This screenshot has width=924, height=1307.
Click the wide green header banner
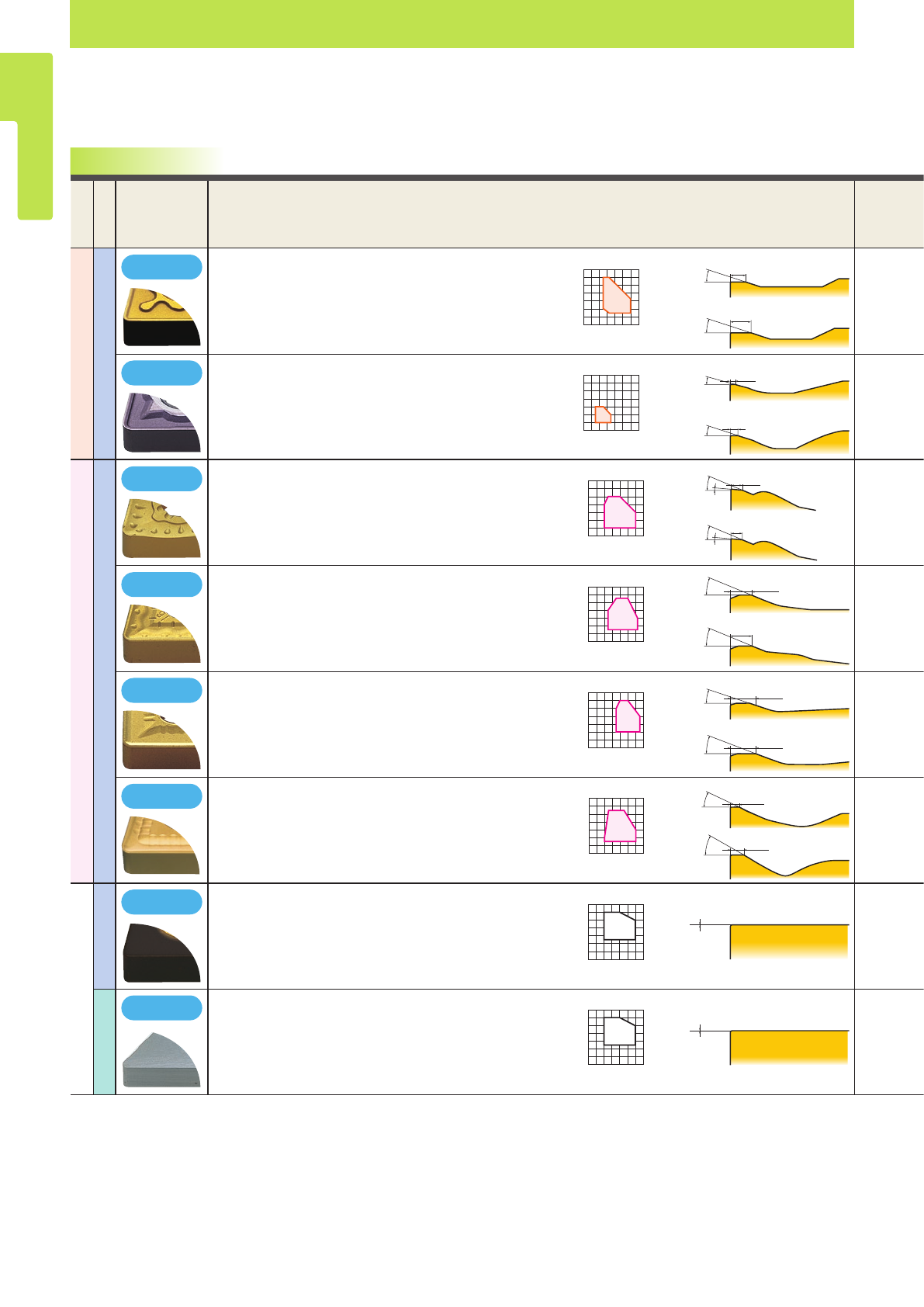point(462,23)
